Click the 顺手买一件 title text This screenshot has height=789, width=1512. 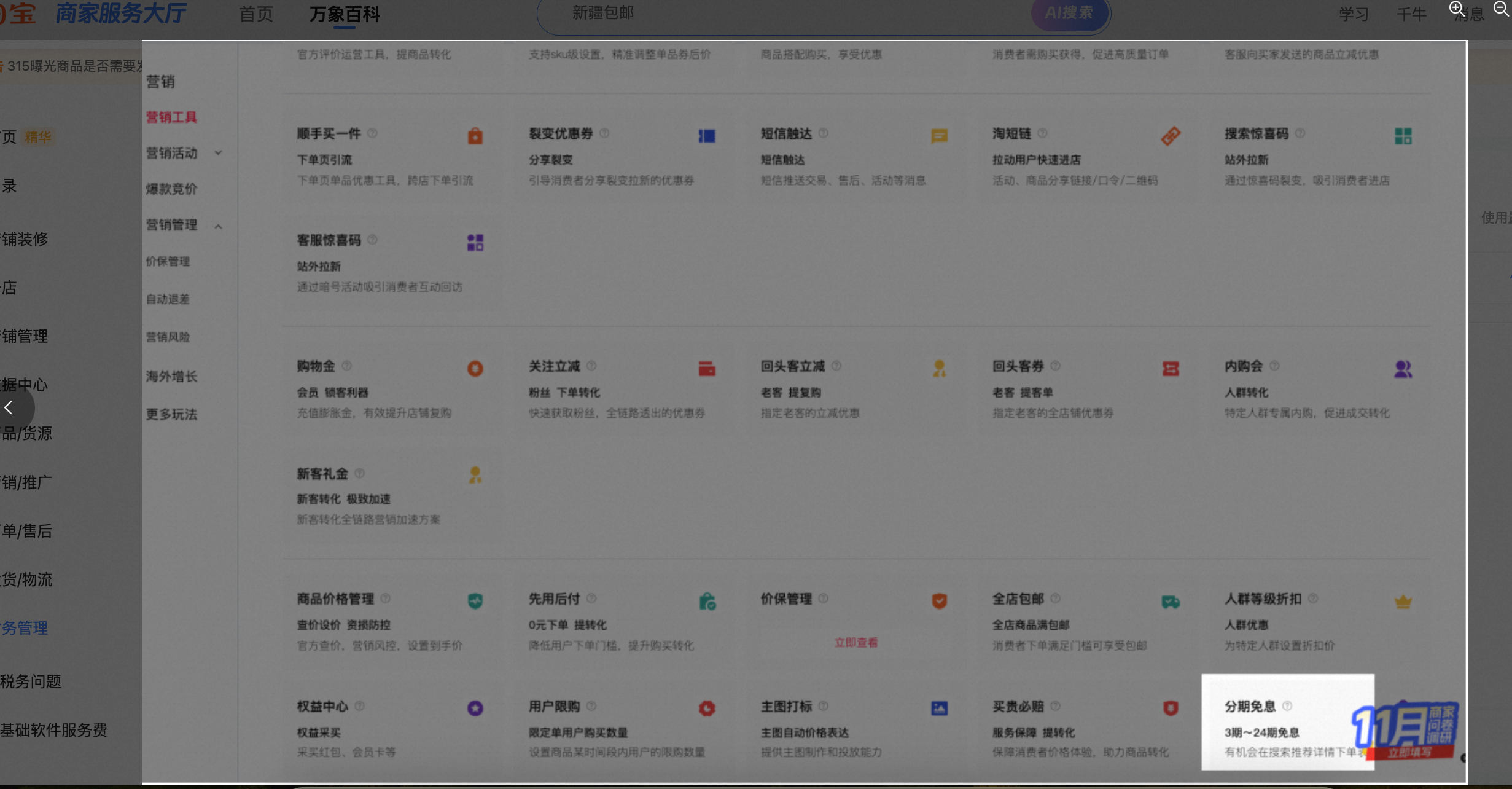(329, 133)
